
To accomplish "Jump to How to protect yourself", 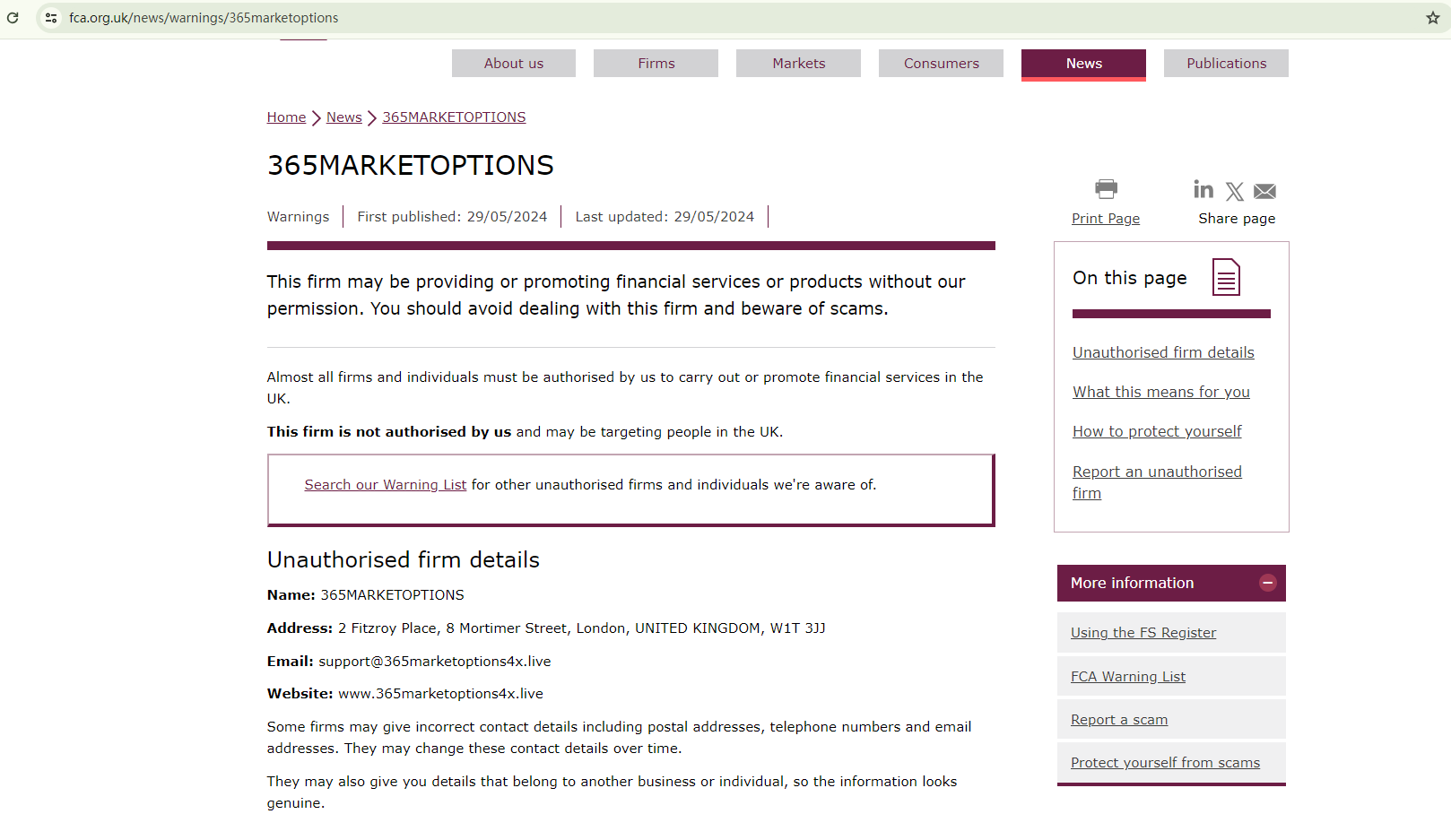I will pyautogui.click(x=1157, y=431).
